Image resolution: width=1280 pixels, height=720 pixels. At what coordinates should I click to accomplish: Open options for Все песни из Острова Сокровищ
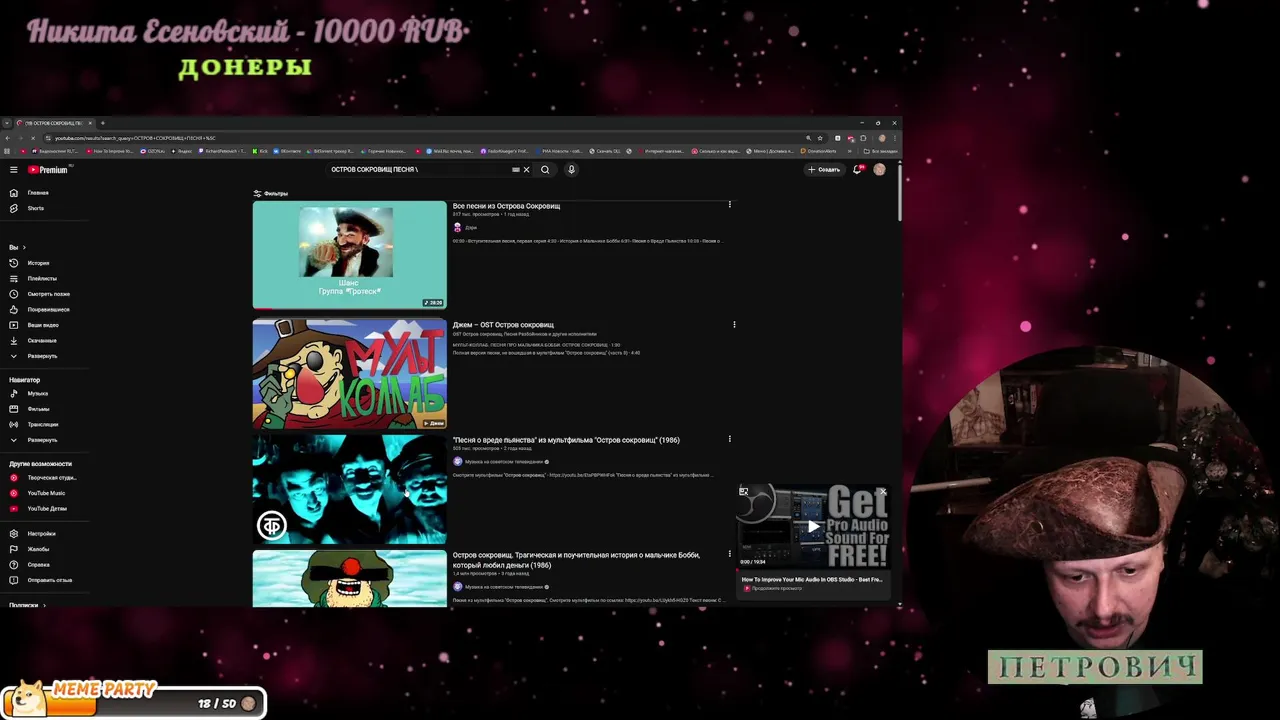click(729, 205)
